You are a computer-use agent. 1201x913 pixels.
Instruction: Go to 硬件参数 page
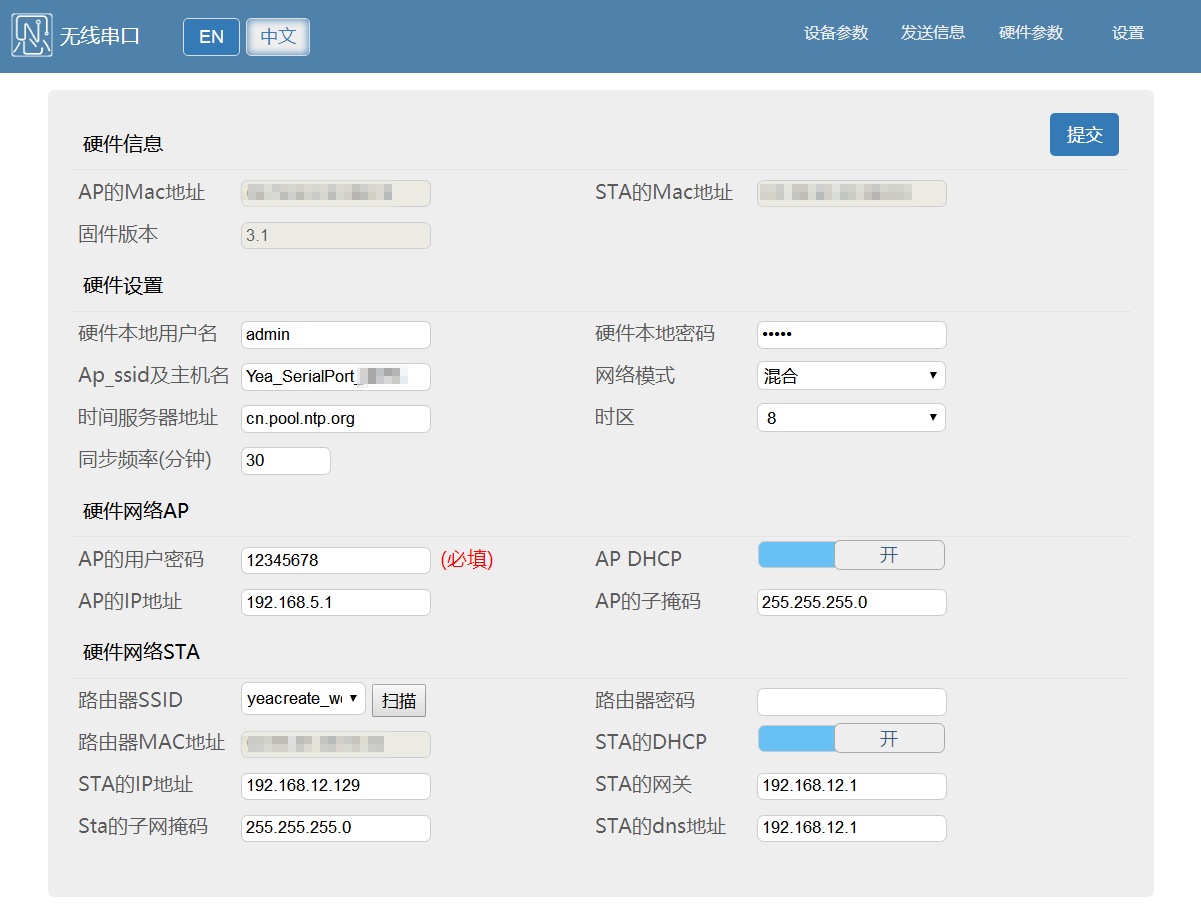(1031, 33)
